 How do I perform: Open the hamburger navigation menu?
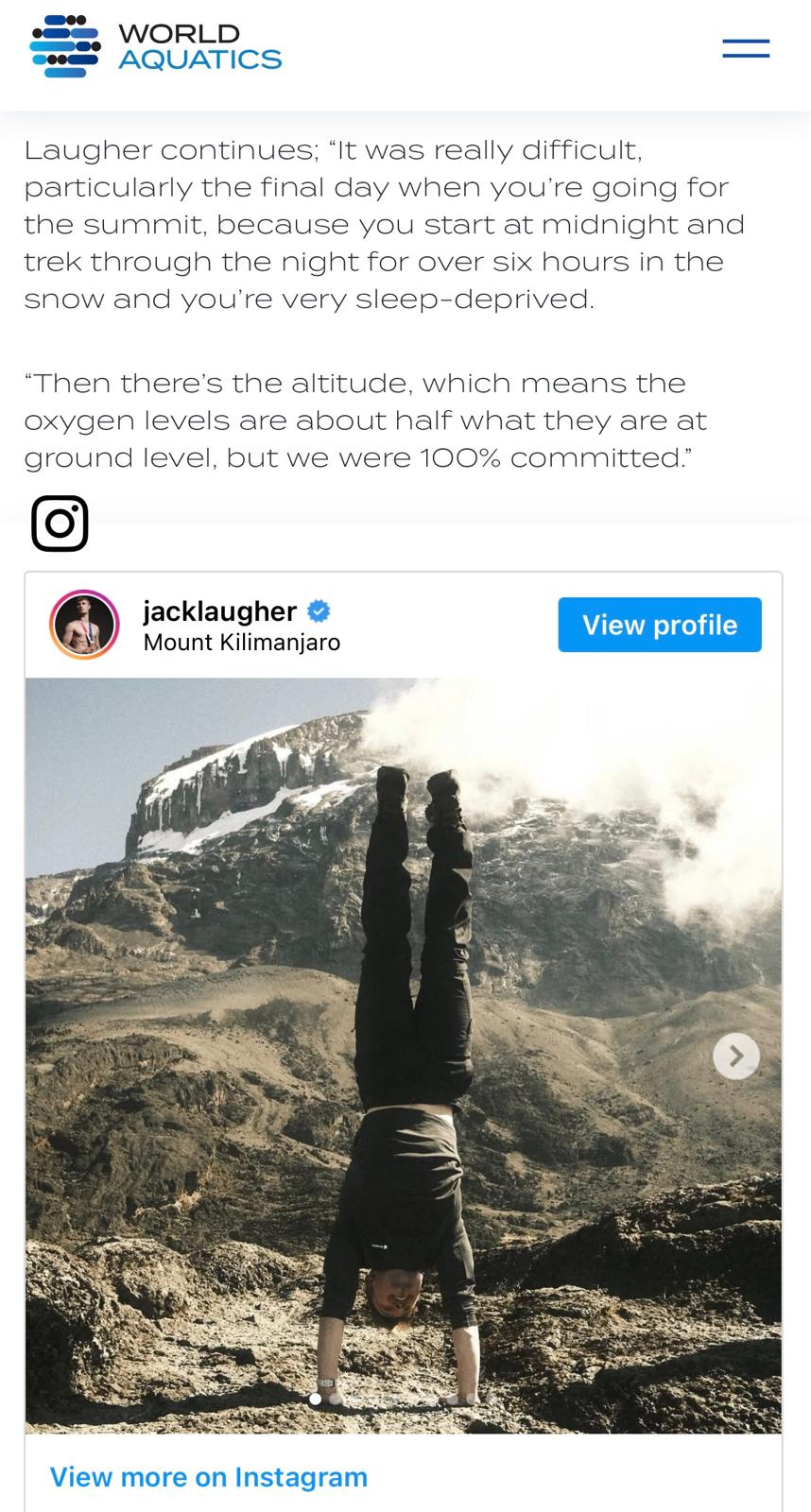[746, 48]
